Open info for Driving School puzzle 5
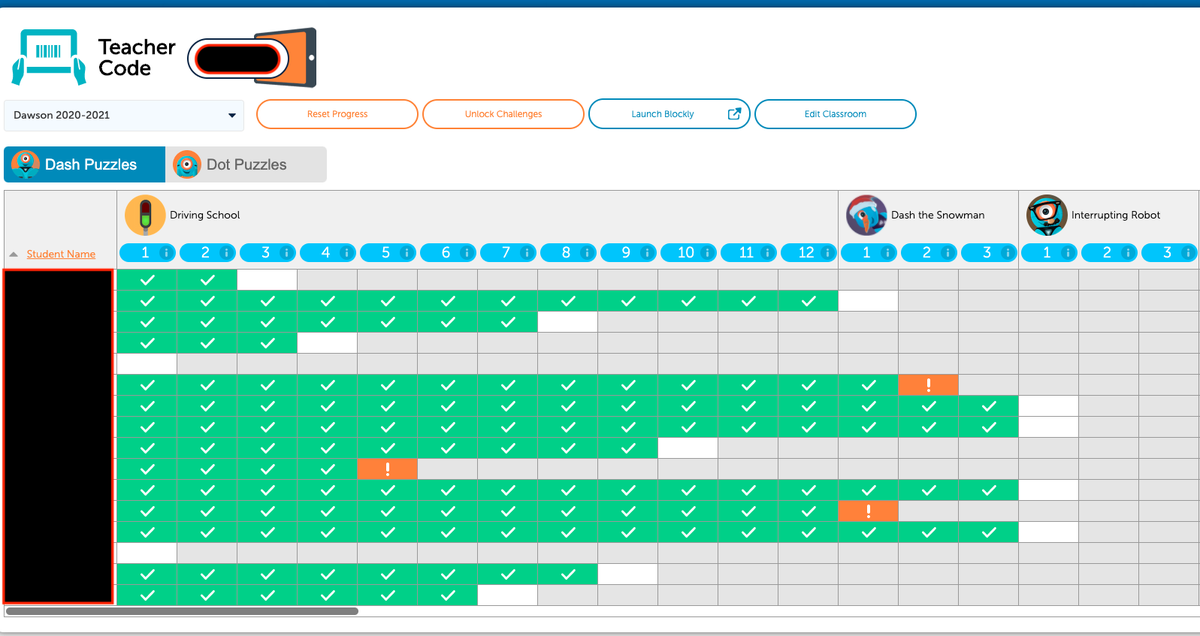Image resolution: width=1200 pixels, height=636 pixels. [406, 253]
